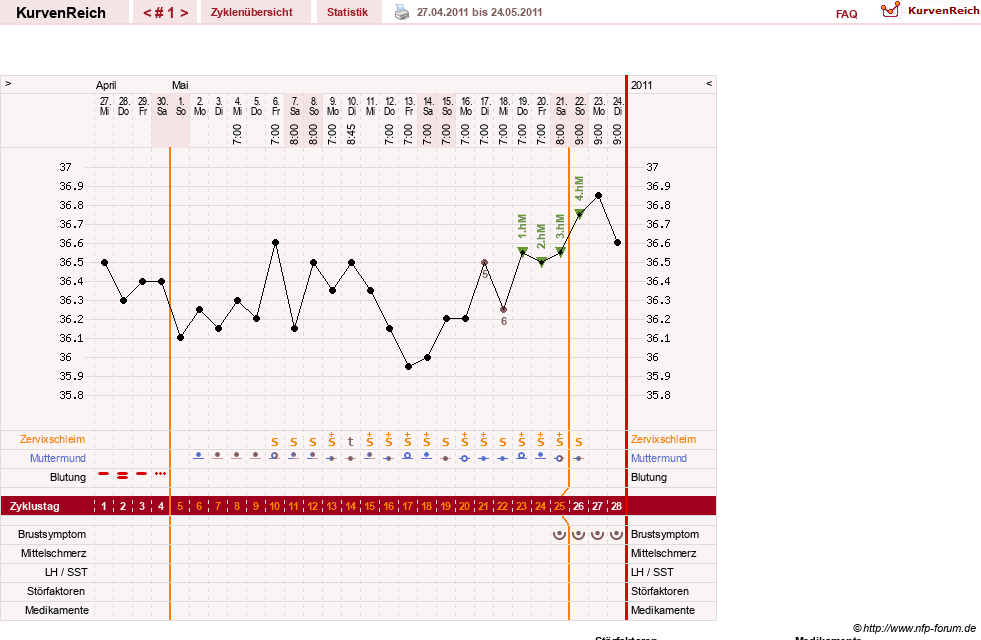Select the 2.hM green triangle marker

pos(542,262)
